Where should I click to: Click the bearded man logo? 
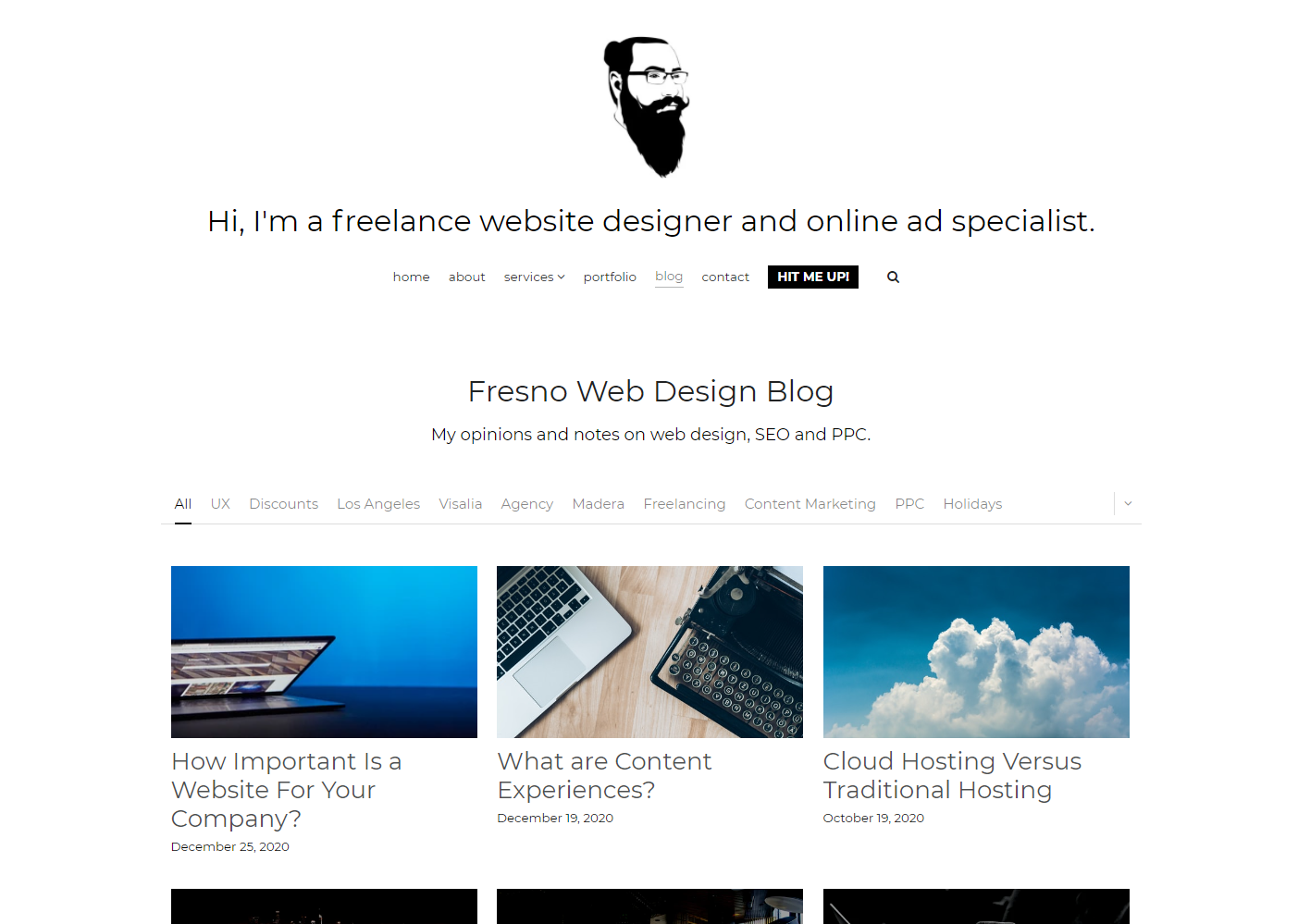pyautogui.click(x=648, y=106)
